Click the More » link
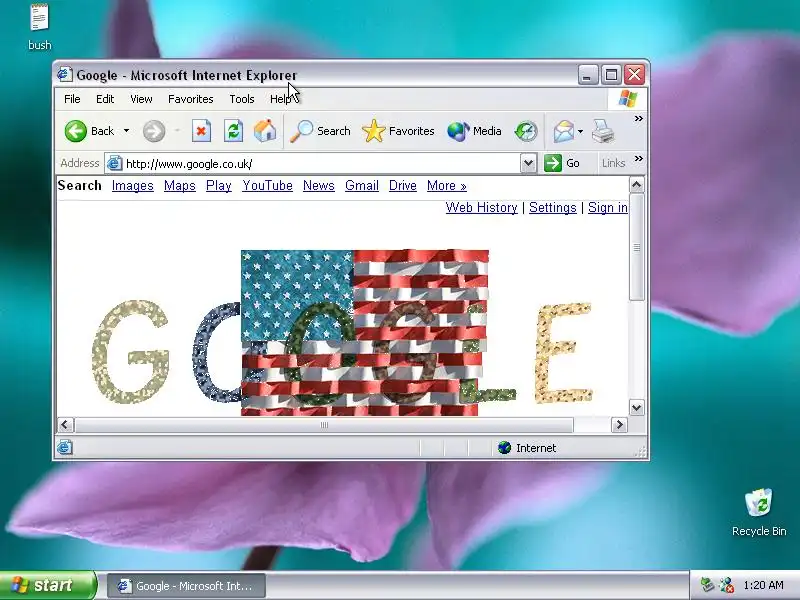Viewport: 800px width, 600px height. [447, 186]
